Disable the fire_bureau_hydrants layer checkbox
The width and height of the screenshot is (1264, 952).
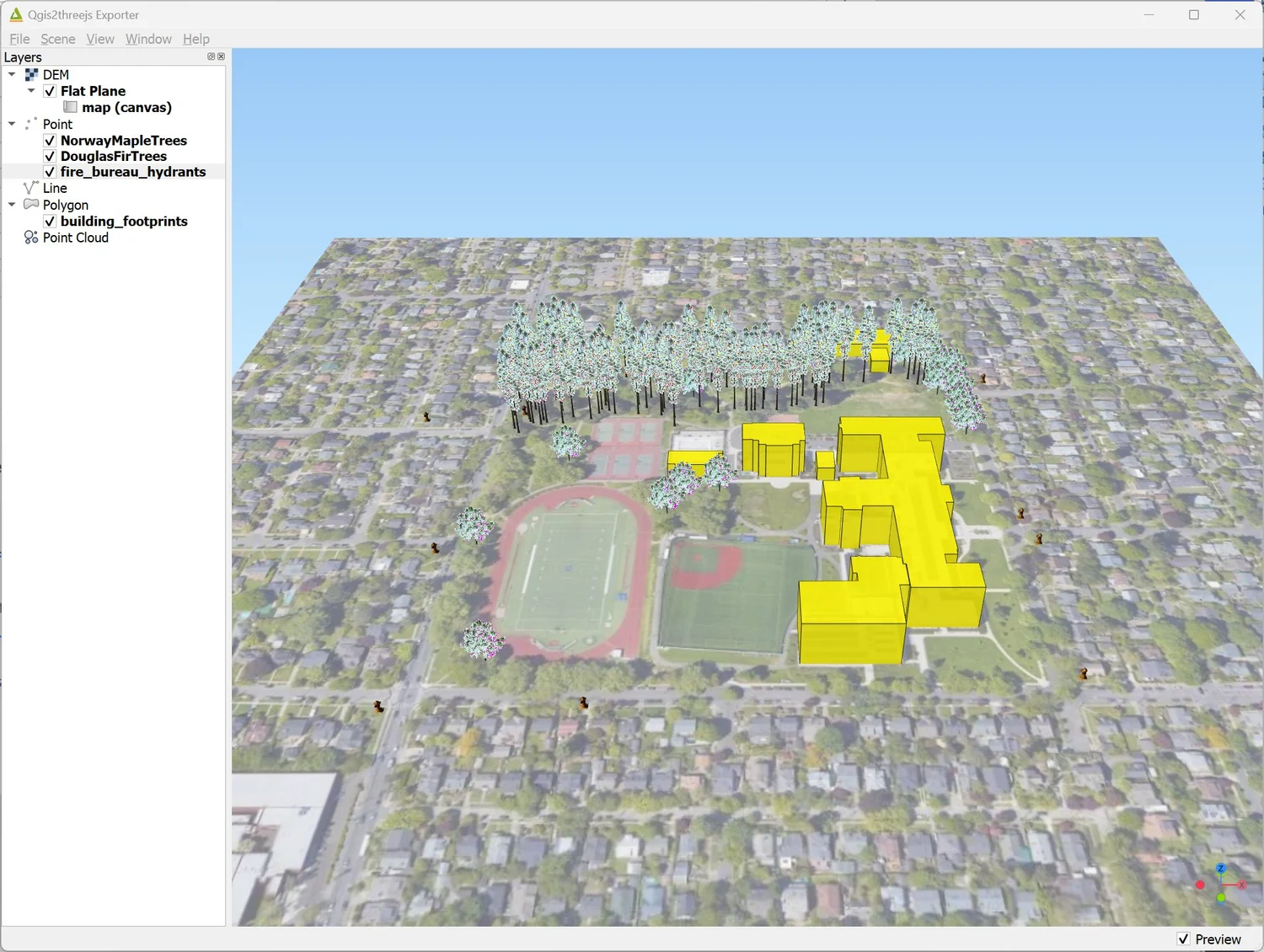tap(49, 171)
